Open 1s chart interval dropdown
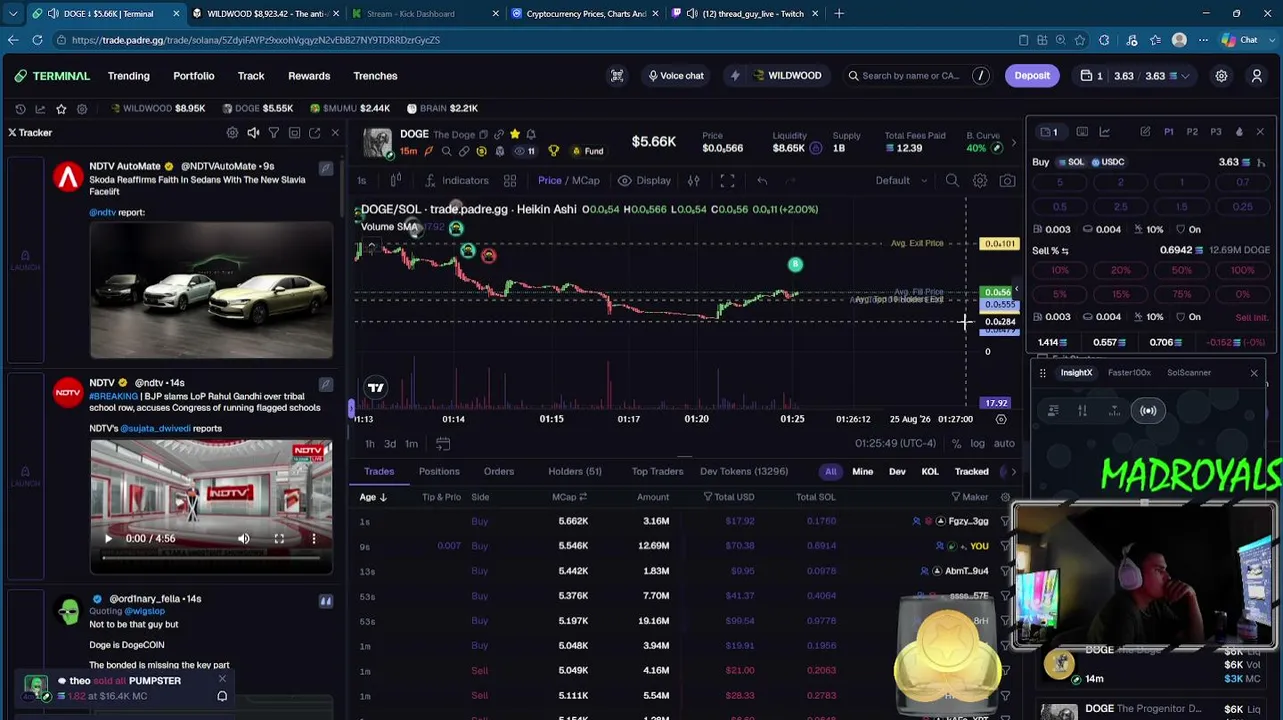 pyautogui.click(x=362, y=181)
